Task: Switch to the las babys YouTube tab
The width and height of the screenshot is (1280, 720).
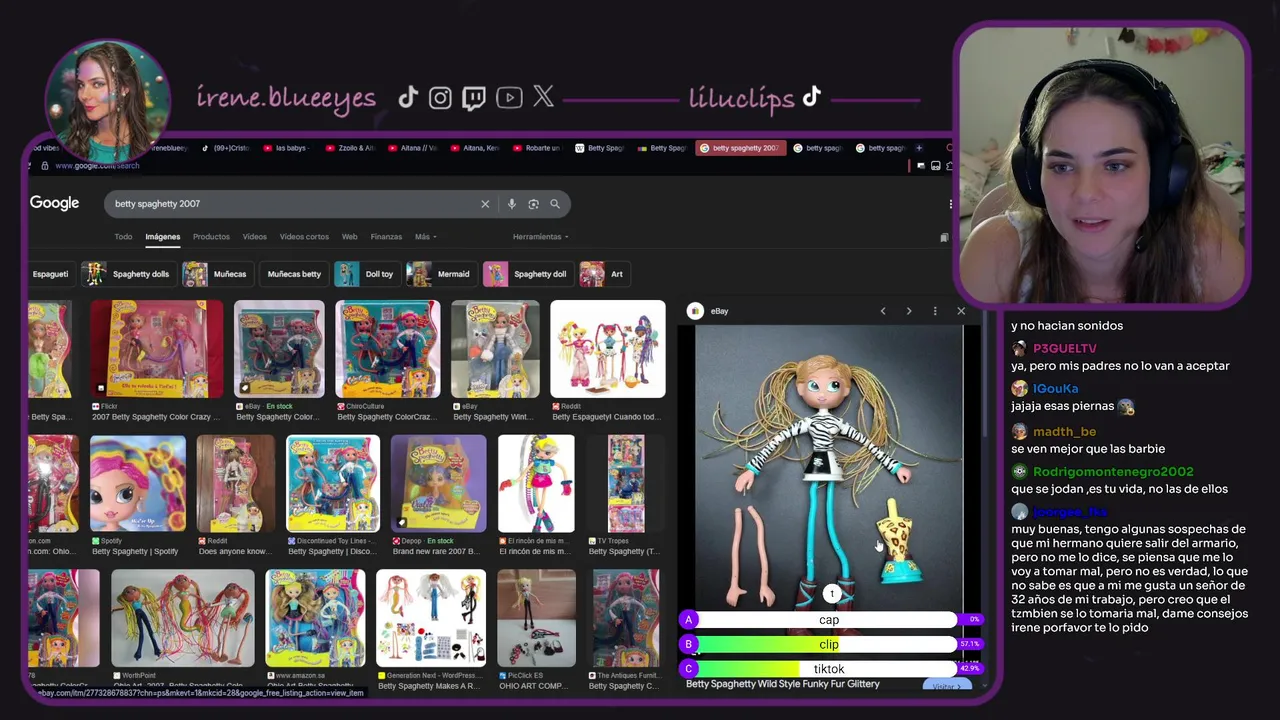Action: [289, 148]
